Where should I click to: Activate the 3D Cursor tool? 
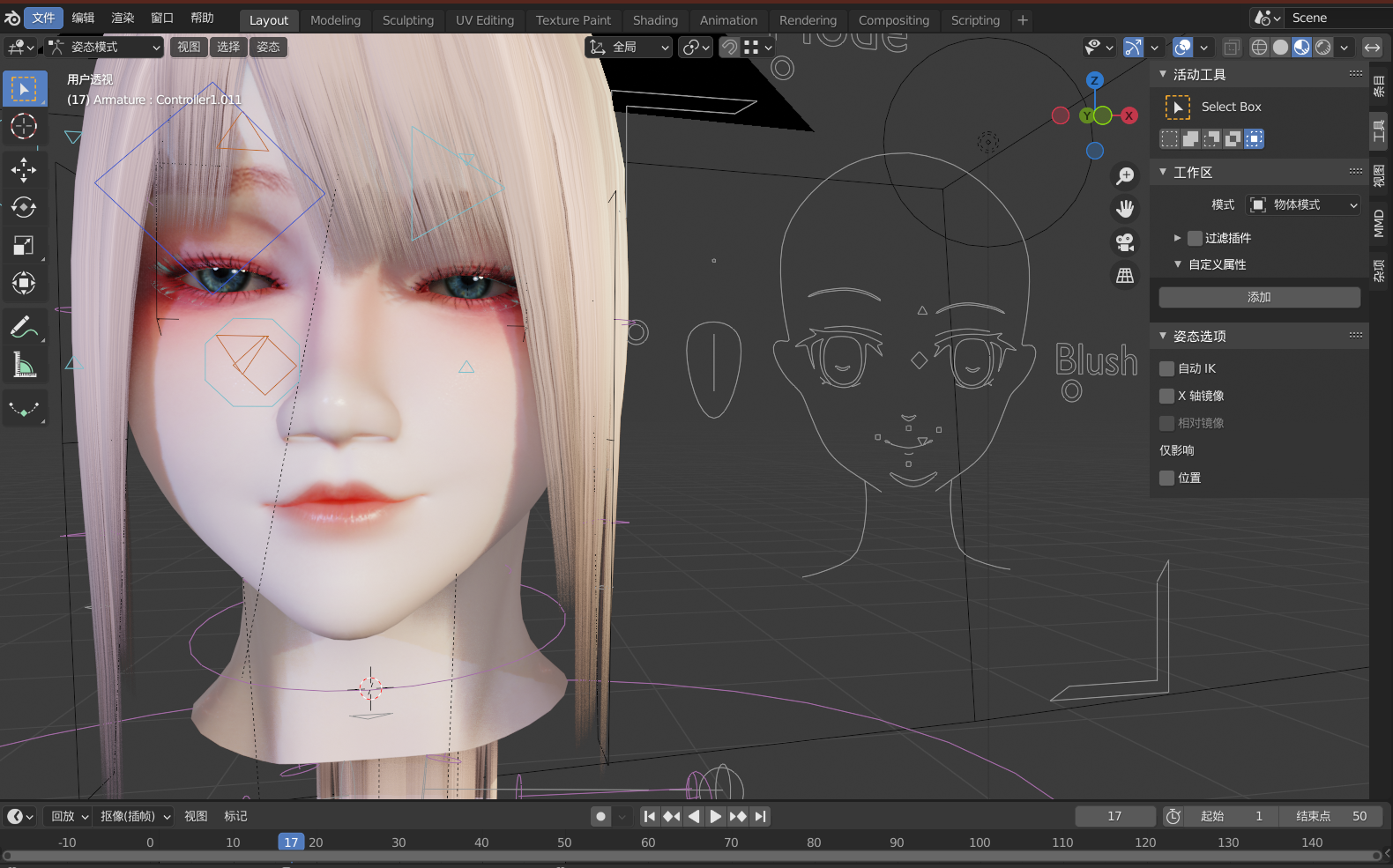tap(24, 126)
